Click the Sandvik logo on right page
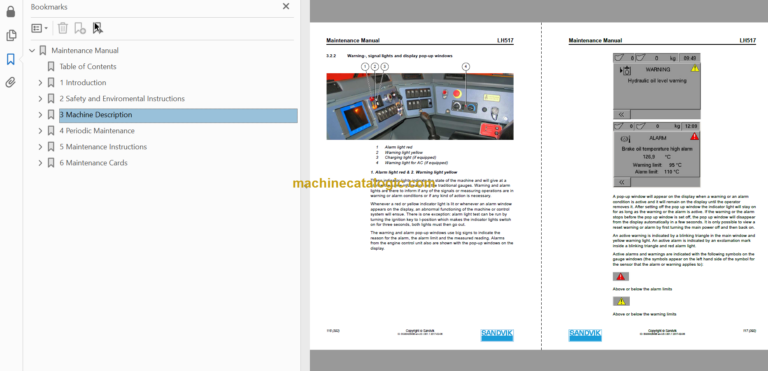Screen dimensions: 768x371 [x=585, y=335]
